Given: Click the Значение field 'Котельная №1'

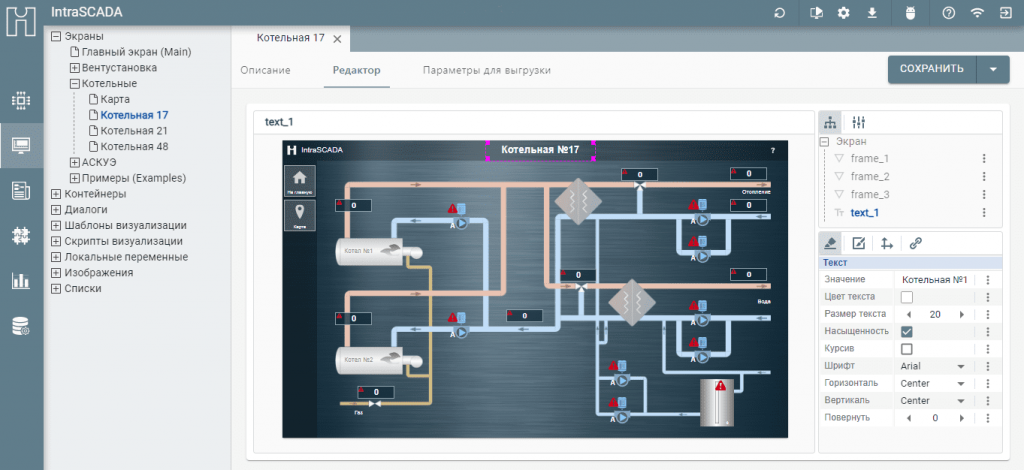Looking at the screenshot, I should point(935,279).
